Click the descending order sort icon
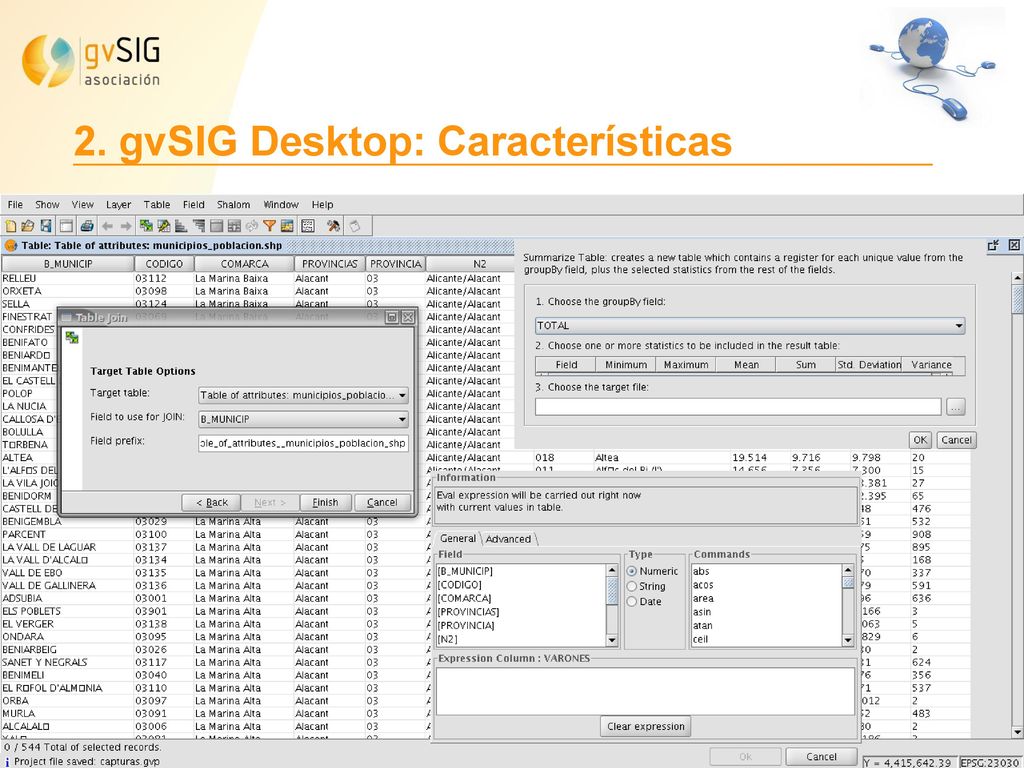This screenshot has width=1024, height=768. pyautogui.click(x=199, y=226)
